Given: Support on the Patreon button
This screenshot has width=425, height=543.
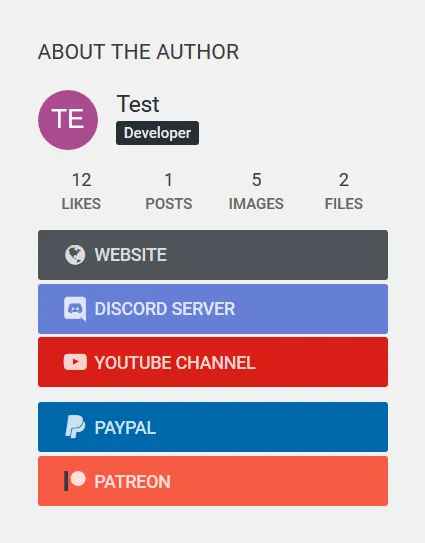Looking at the screenshot, I should click(x=213, y=481).
